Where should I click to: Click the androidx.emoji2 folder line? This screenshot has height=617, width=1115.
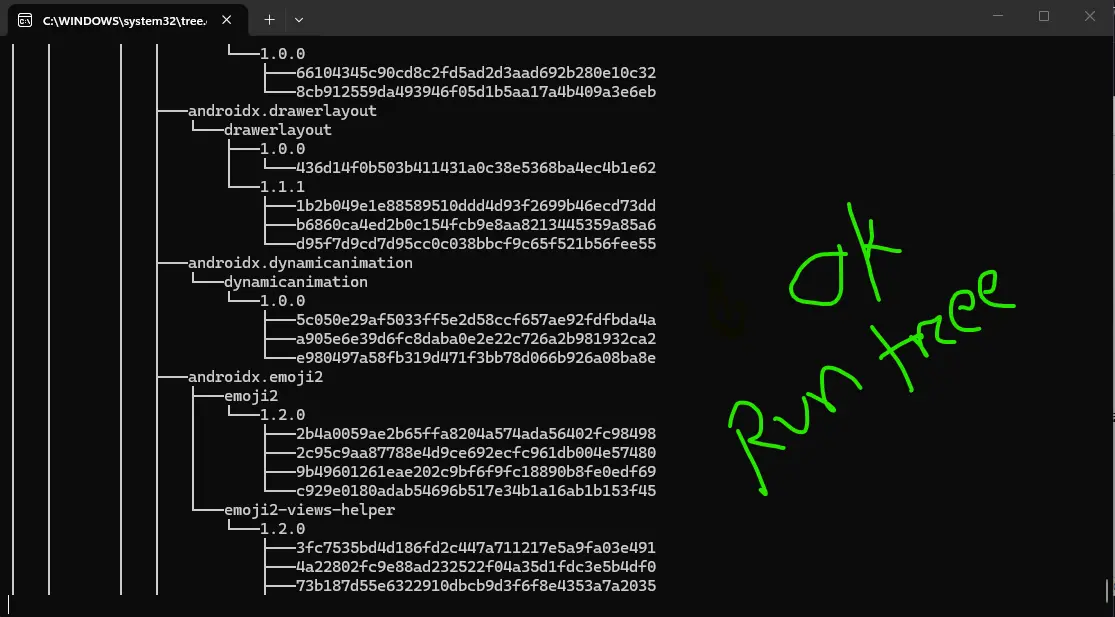tap(255, 377)
